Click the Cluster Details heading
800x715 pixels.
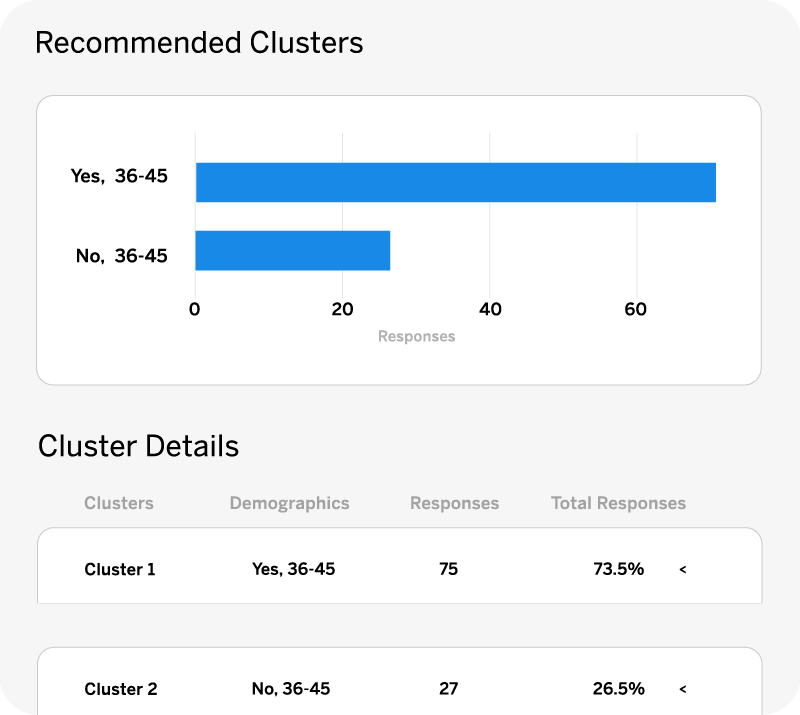[x=138, y=446]
